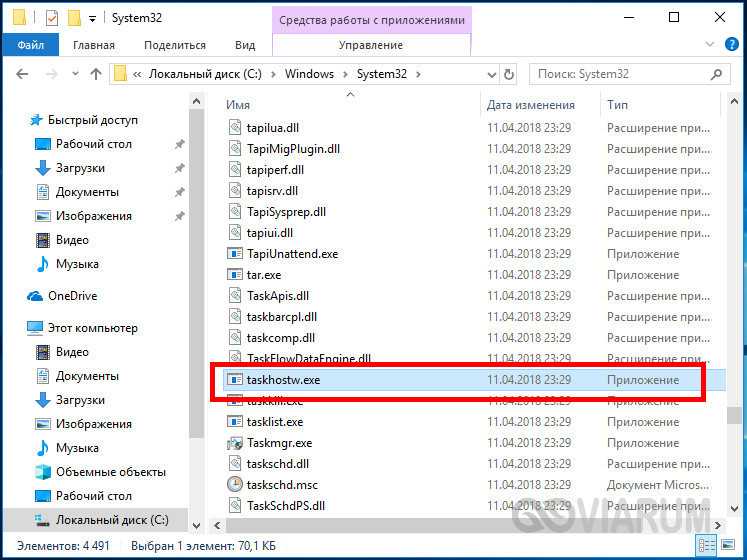This screenshot has width=747, height=560.
Task: Click the tar.exe application icon
Action: point(234,275)
